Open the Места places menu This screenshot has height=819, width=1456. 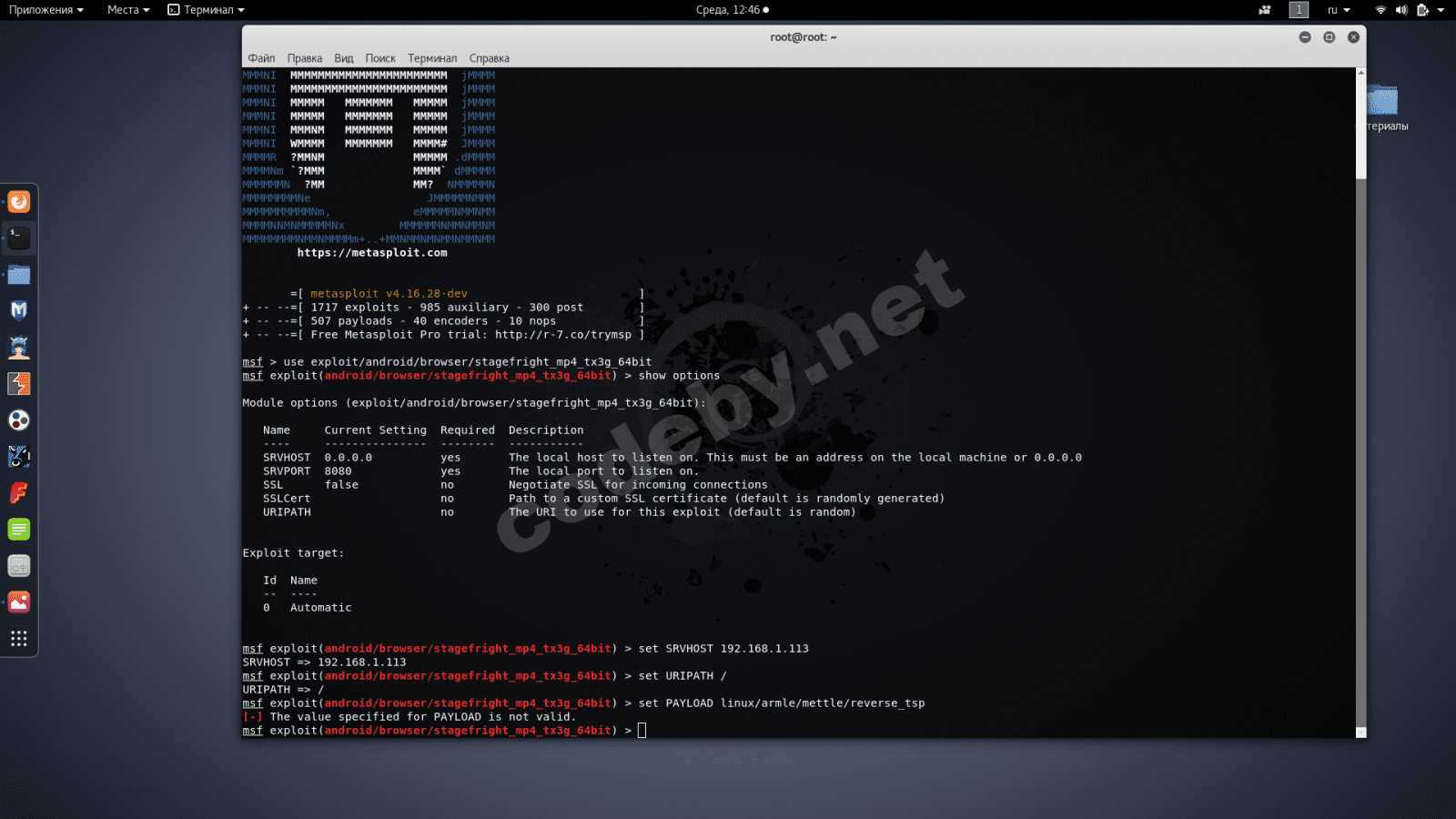point(128,10)
